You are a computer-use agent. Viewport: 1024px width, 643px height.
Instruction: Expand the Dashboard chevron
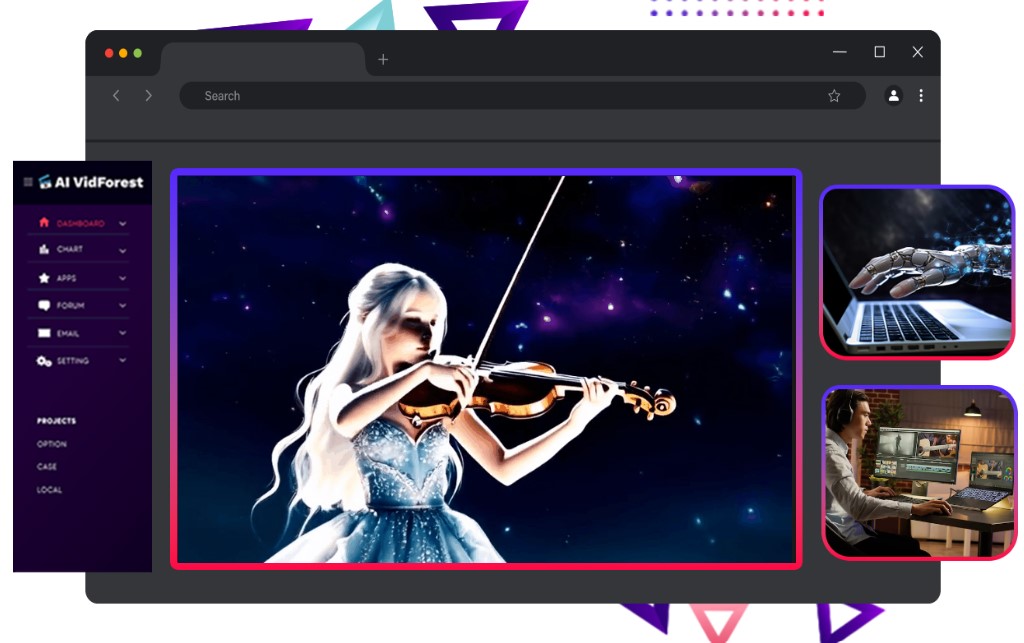[123, 224]
